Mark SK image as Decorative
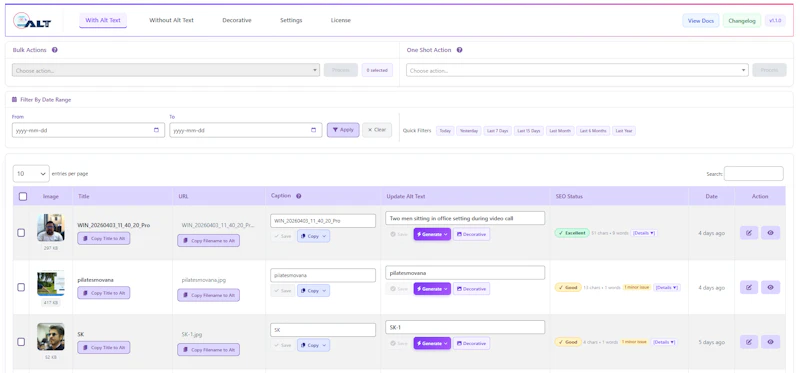 click(471, 343)
